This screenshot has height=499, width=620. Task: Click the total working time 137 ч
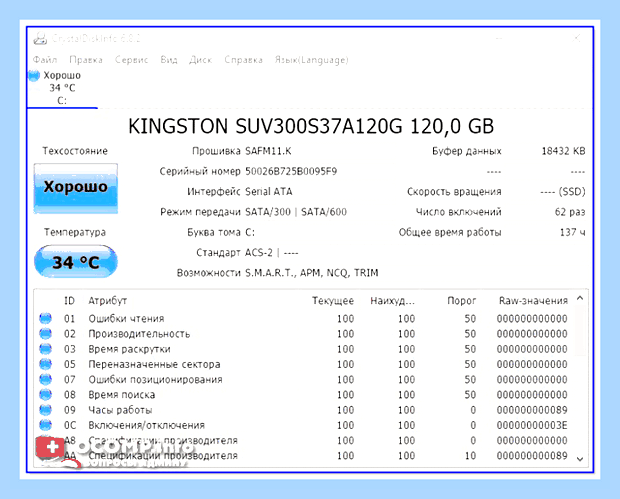pos(573,232)
